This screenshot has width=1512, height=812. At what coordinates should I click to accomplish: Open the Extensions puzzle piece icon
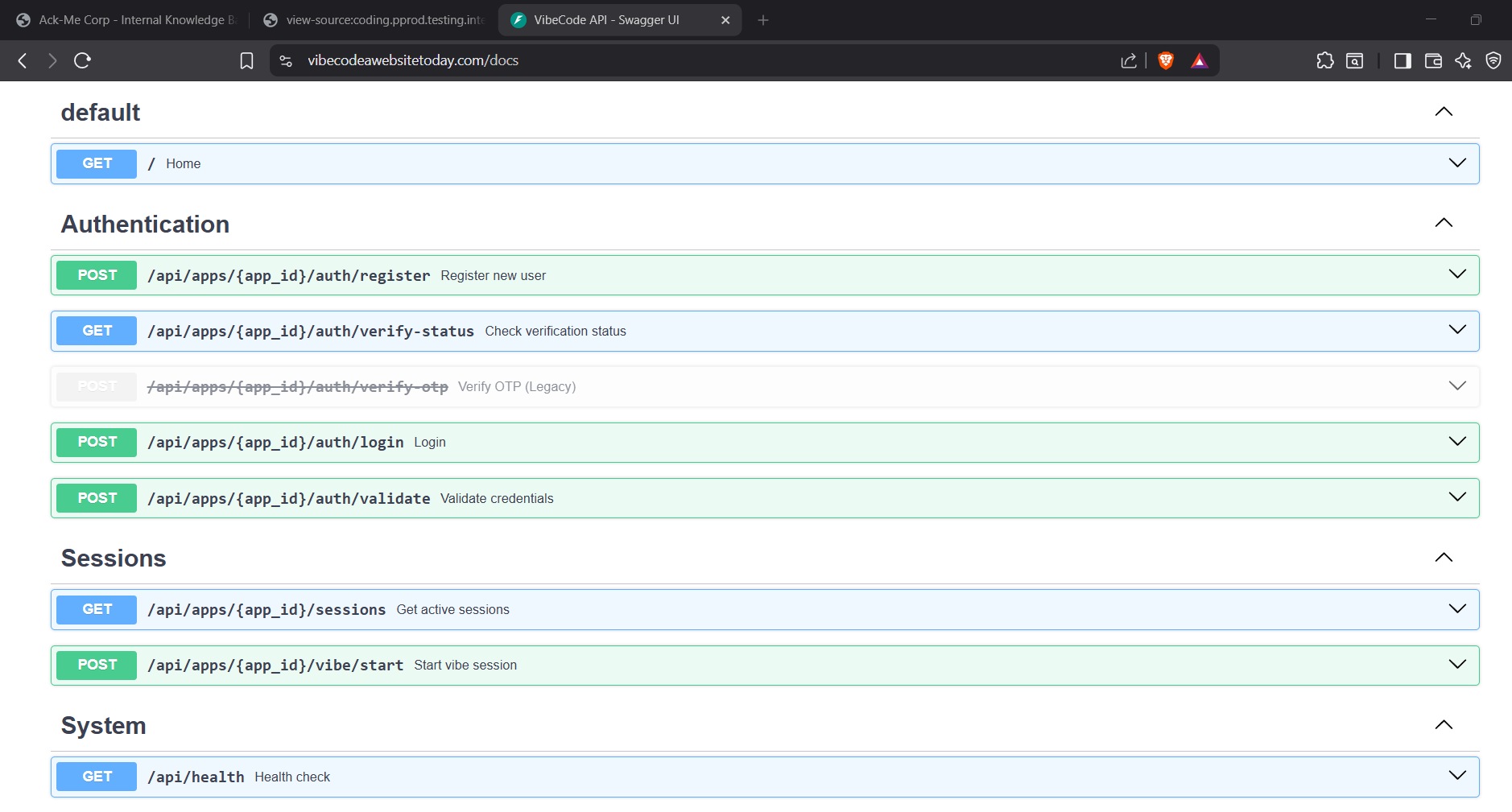pyautogui.click(x=1324, y=60)
